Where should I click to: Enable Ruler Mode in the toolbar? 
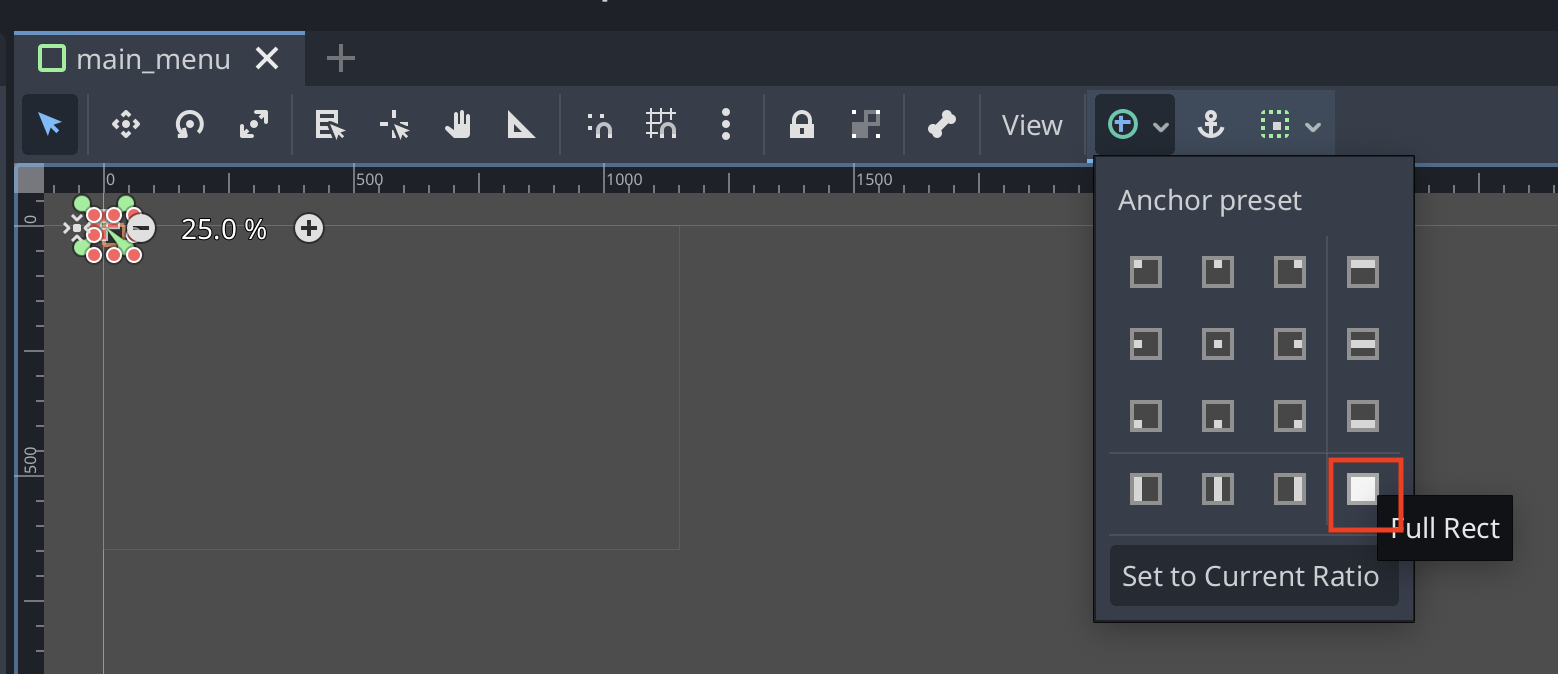coord(520,124)
